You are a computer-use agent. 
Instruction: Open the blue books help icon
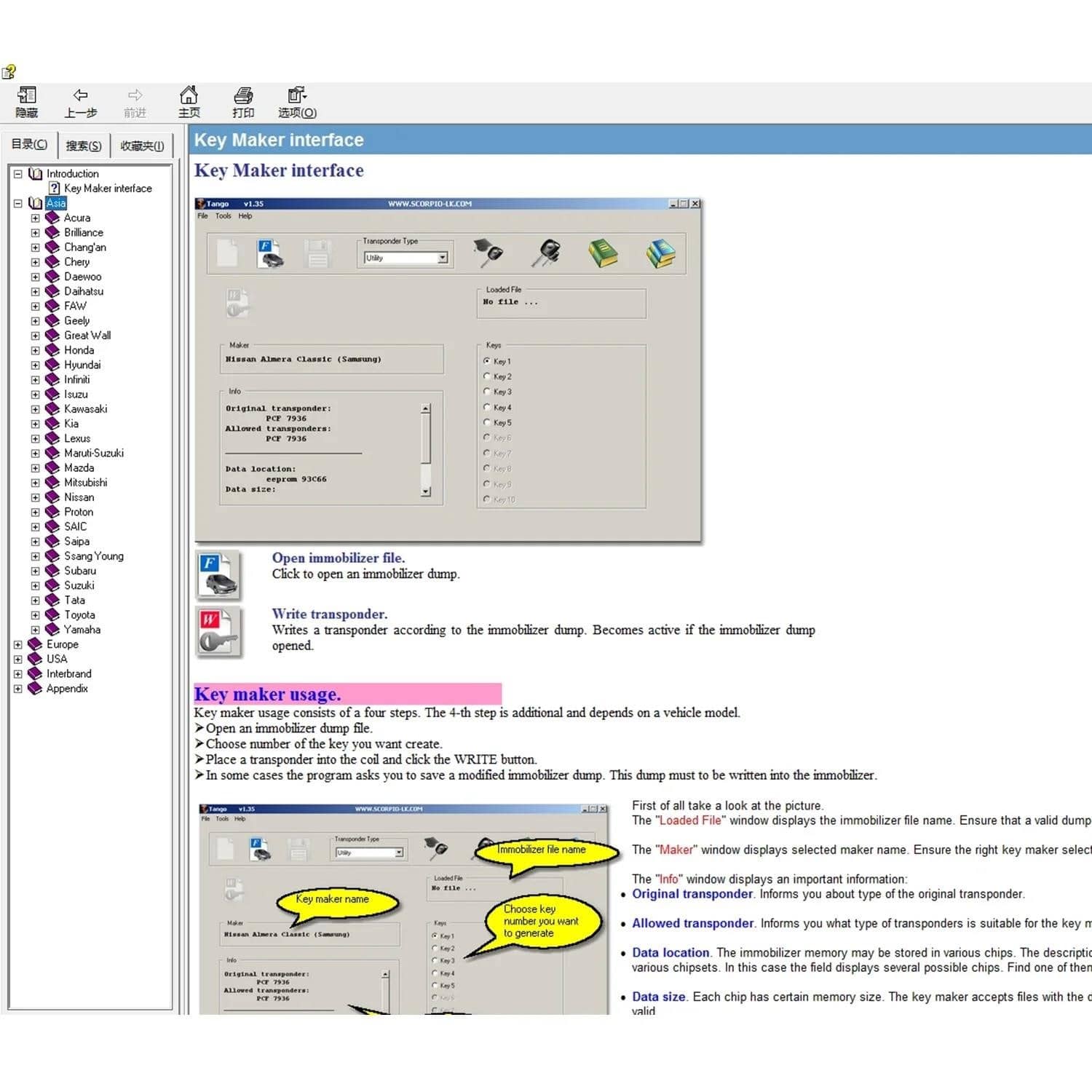tap(661, 253)
